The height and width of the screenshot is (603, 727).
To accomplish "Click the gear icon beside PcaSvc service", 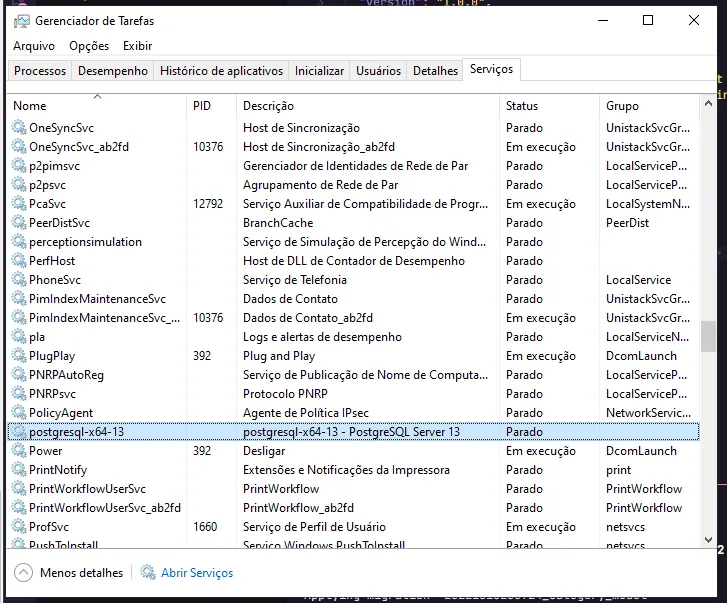I will click(x=18, y=204).
